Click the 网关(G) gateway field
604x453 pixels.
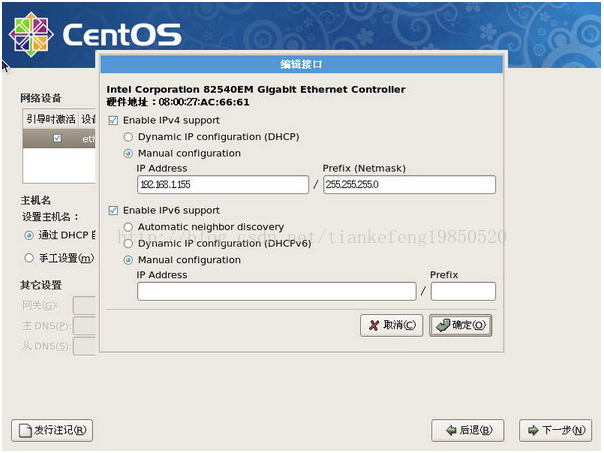(x=84, y=306)
